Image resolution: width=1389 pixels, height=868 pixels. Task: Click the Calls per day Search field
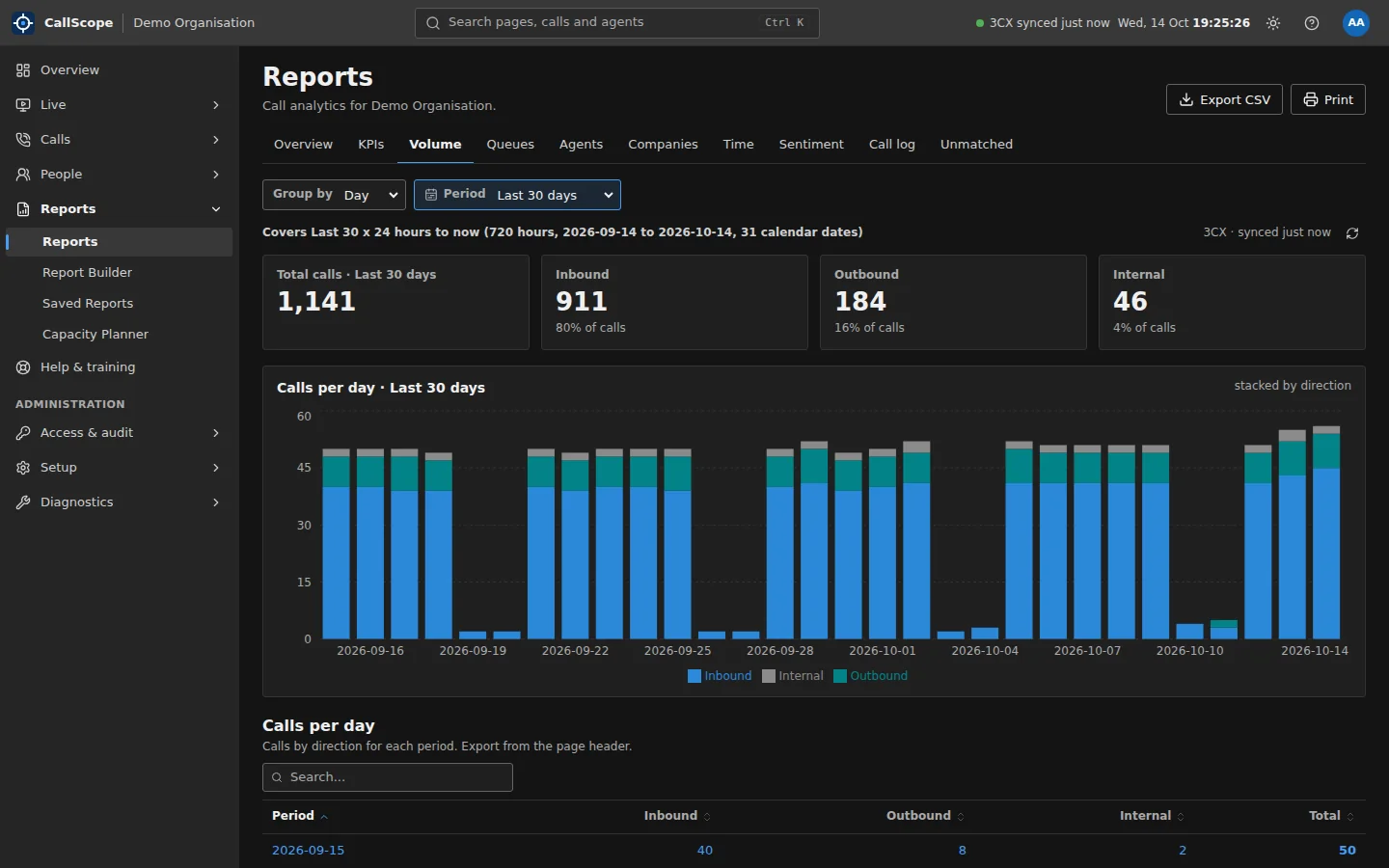(388, 777)
